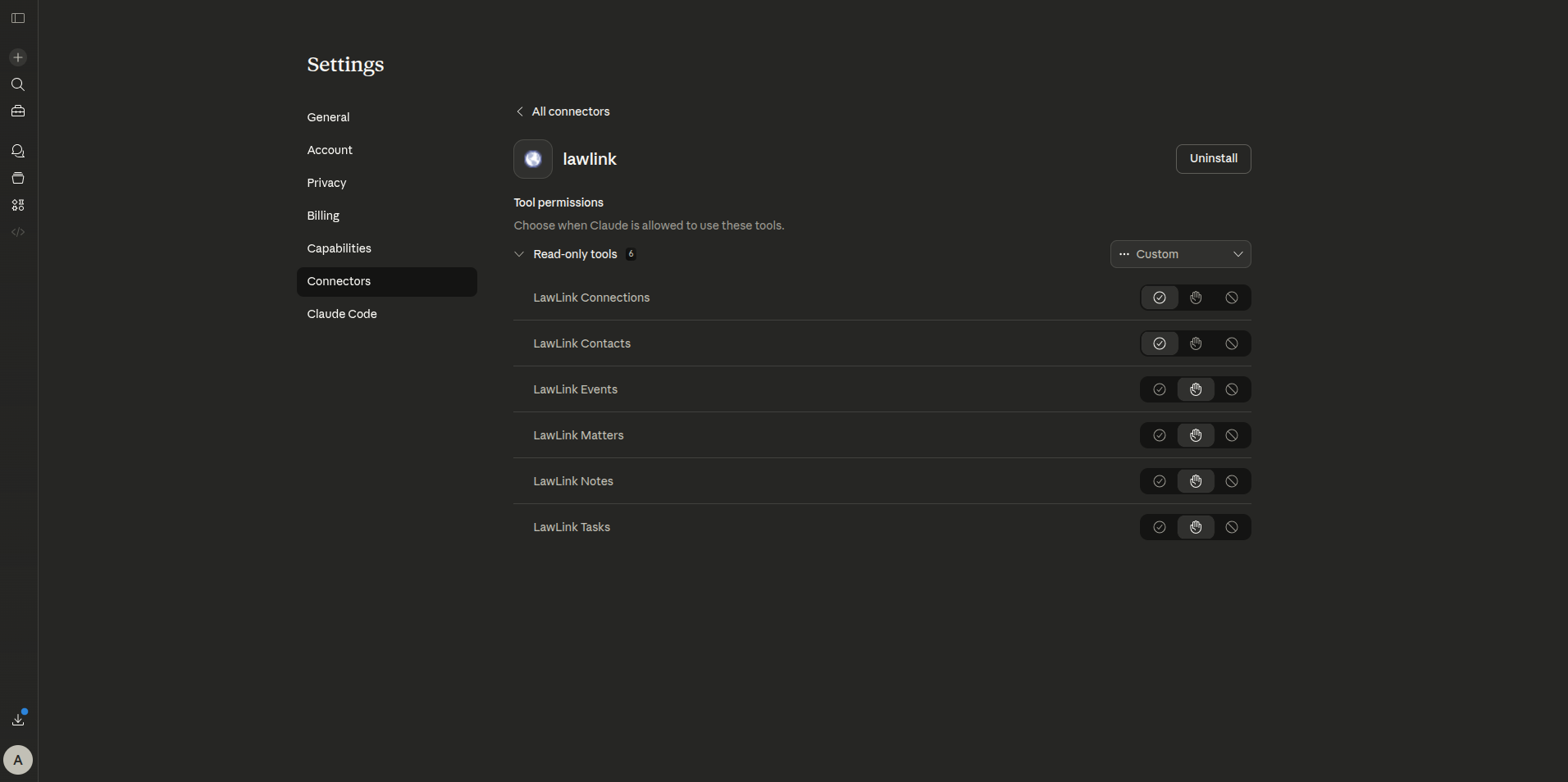Click the Settings page title
The image size is (1568, 782).
[x=345, y=65]
